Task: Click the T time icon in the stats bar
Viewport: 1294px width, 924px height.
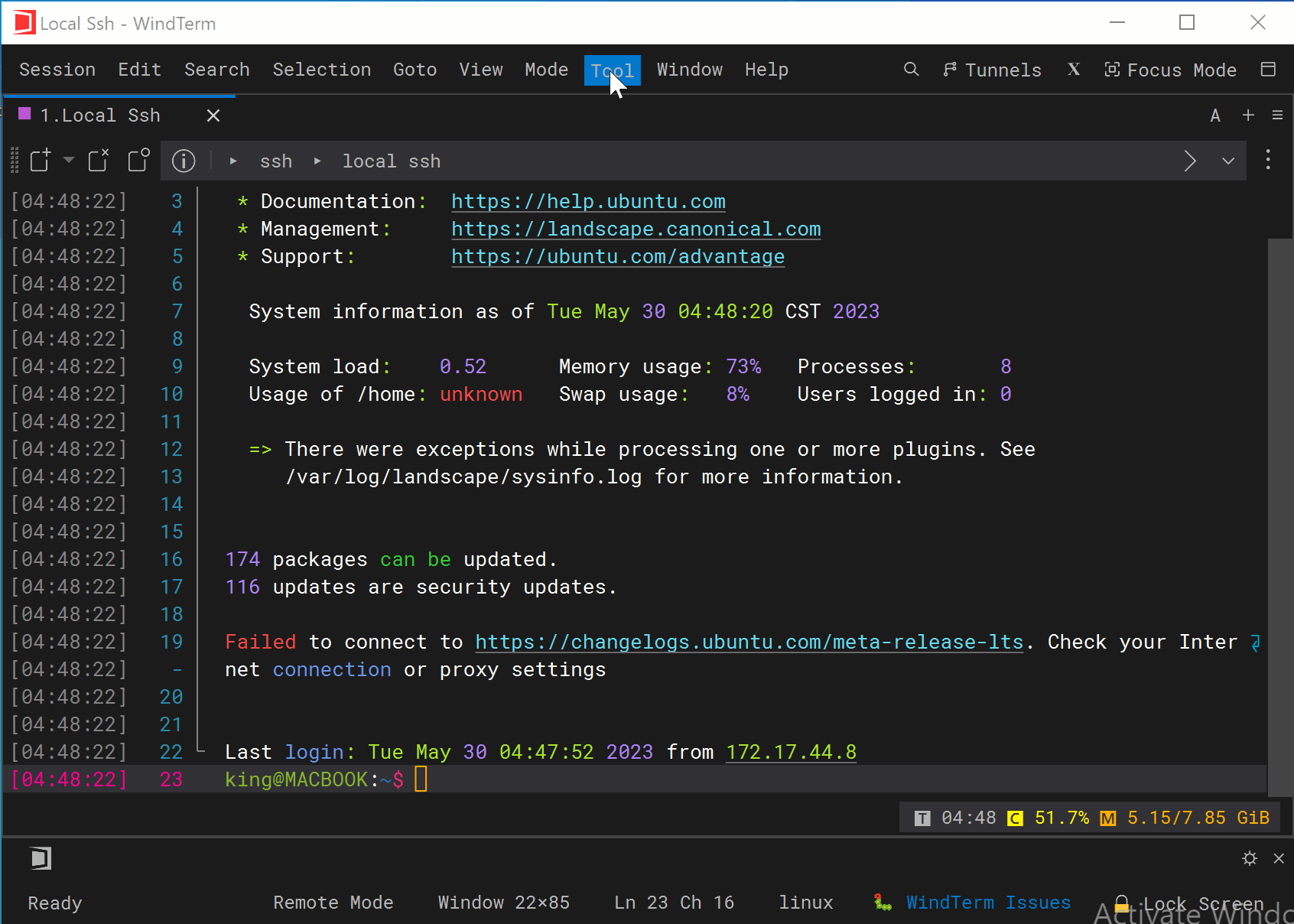Action: (x=922, y=818)
